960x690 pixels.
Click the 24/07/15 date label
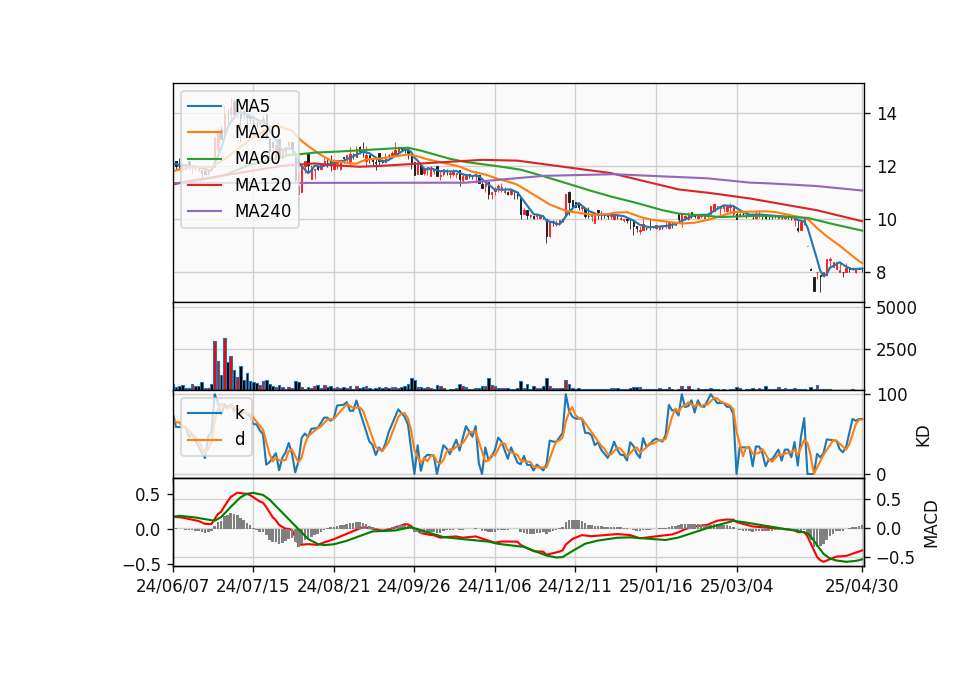253,586
